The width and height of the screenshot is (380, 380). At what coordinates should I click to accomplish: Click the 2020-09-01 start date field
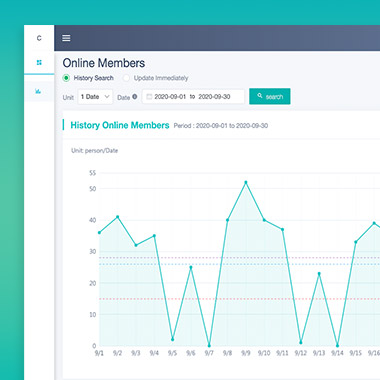(170, 97)
